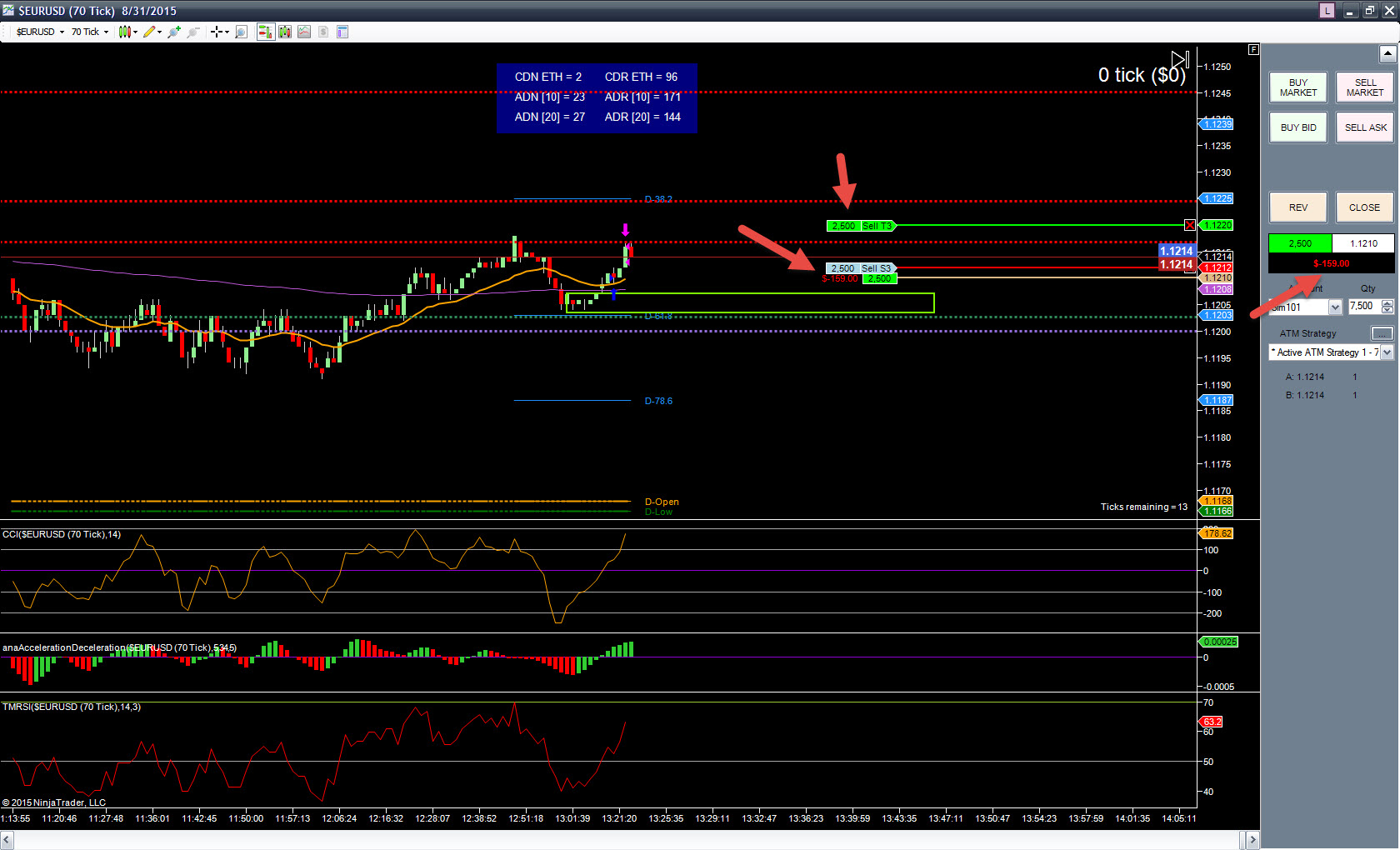Screen dimensions: 1400x850
Task: Click the purple 1.1208 price marker
Action: (1216, 289)
